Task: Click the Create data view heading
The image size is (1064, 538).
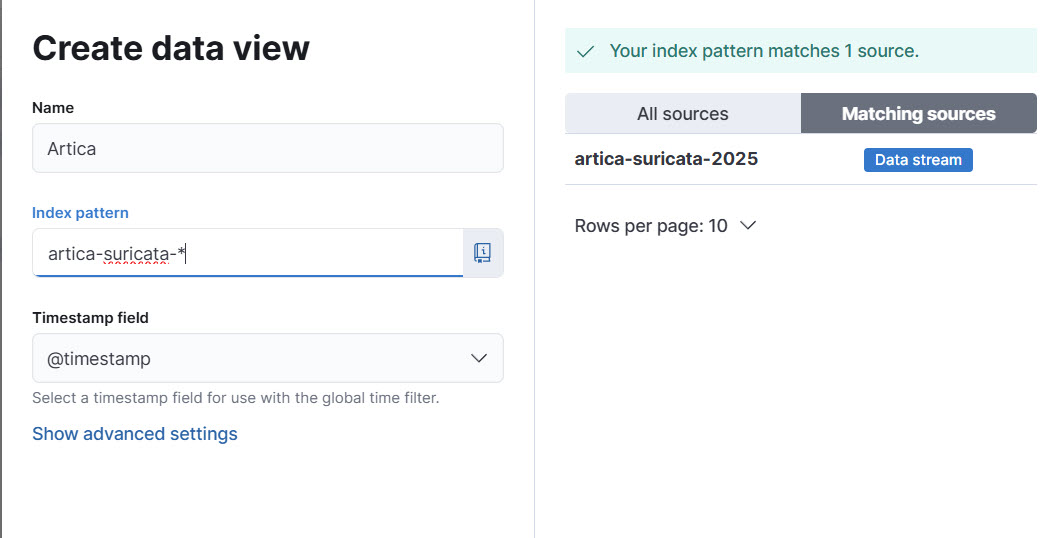Action: 171,48
